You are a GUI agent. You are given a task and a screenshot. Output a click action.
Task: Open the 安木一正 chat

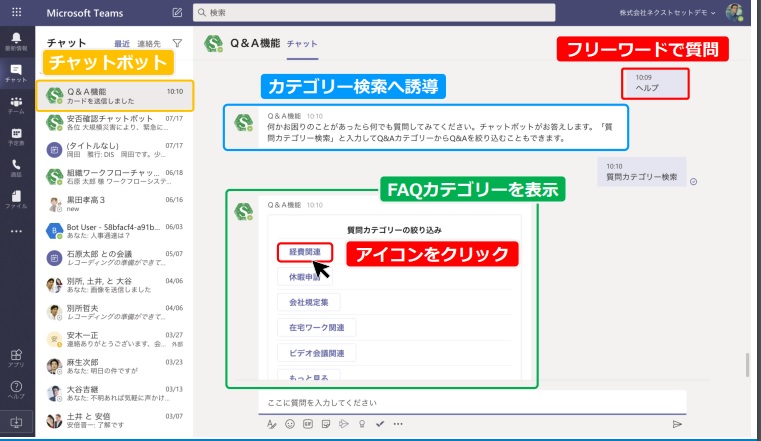click(x=115, y=339)
